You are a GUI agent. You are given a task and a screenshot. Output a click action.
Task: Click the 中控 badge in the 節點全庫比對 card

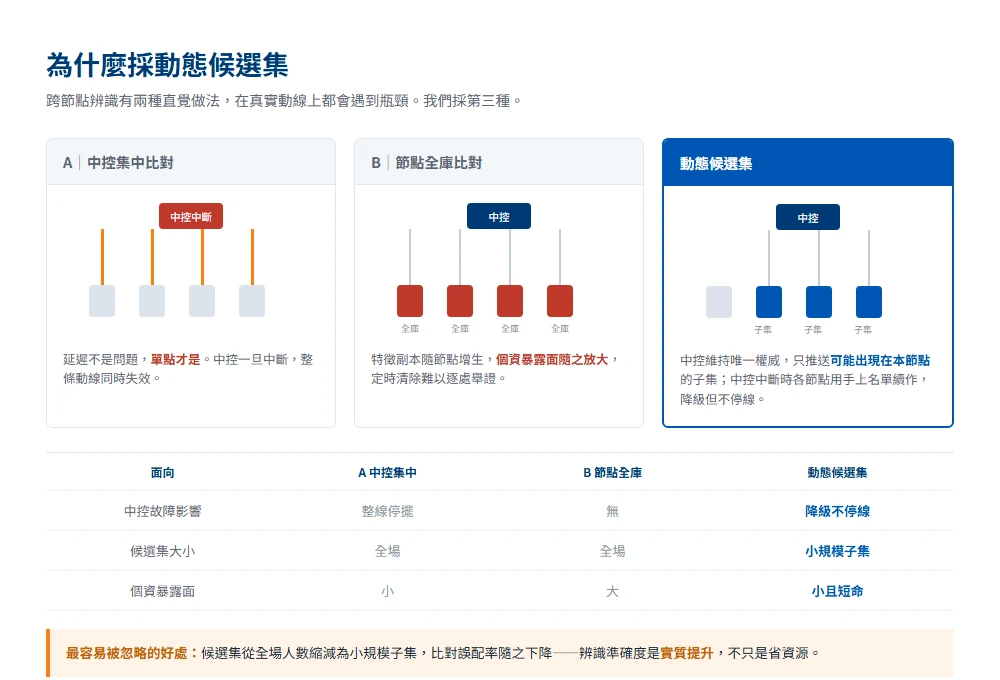[499, 217]
